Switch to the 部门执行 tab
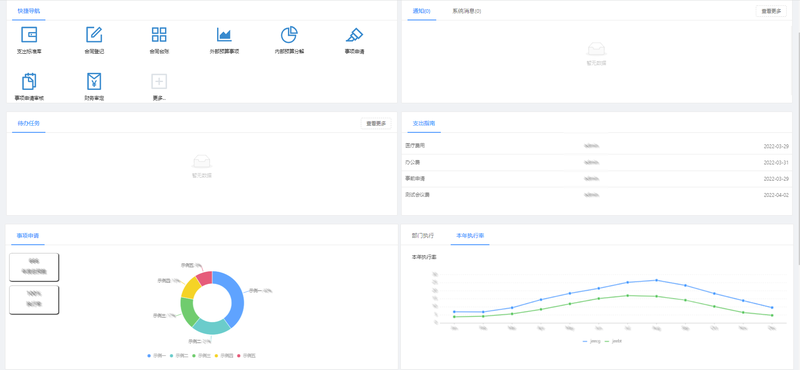Image resolution: width=800 pixels, height=370 pixels. (x=423, y=236)
